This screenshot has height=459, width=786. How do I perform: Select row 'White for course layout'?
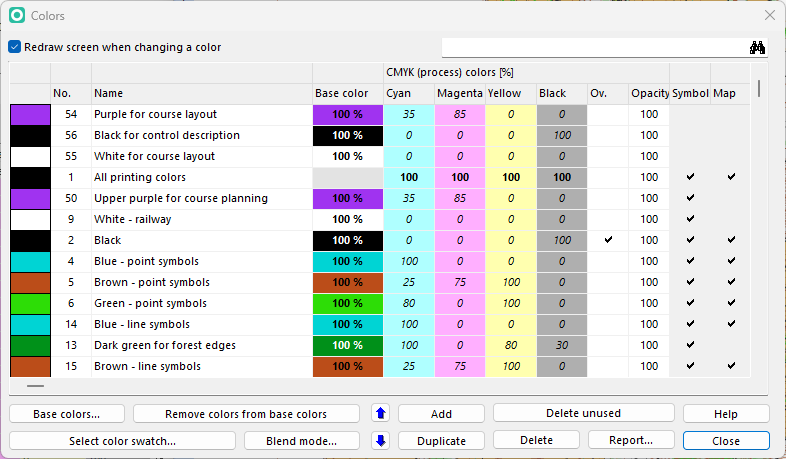(380, 156)
